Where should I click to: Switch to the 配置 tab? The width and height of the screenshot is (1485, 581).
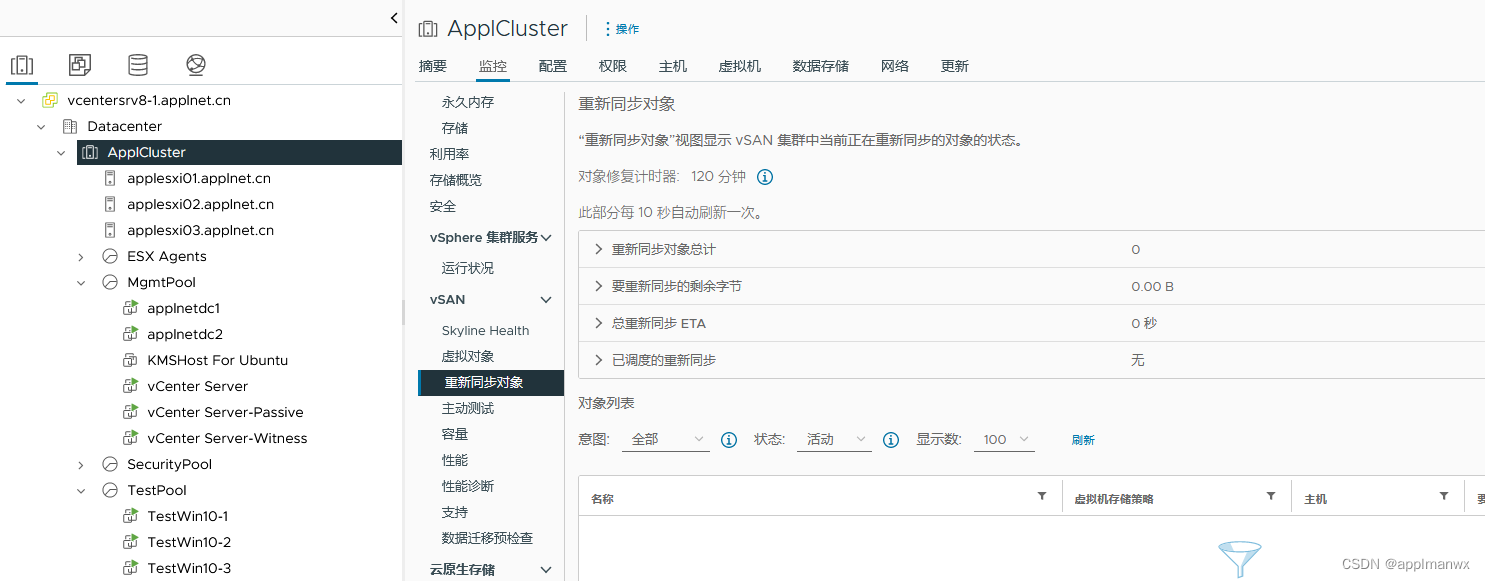[553, 66]
